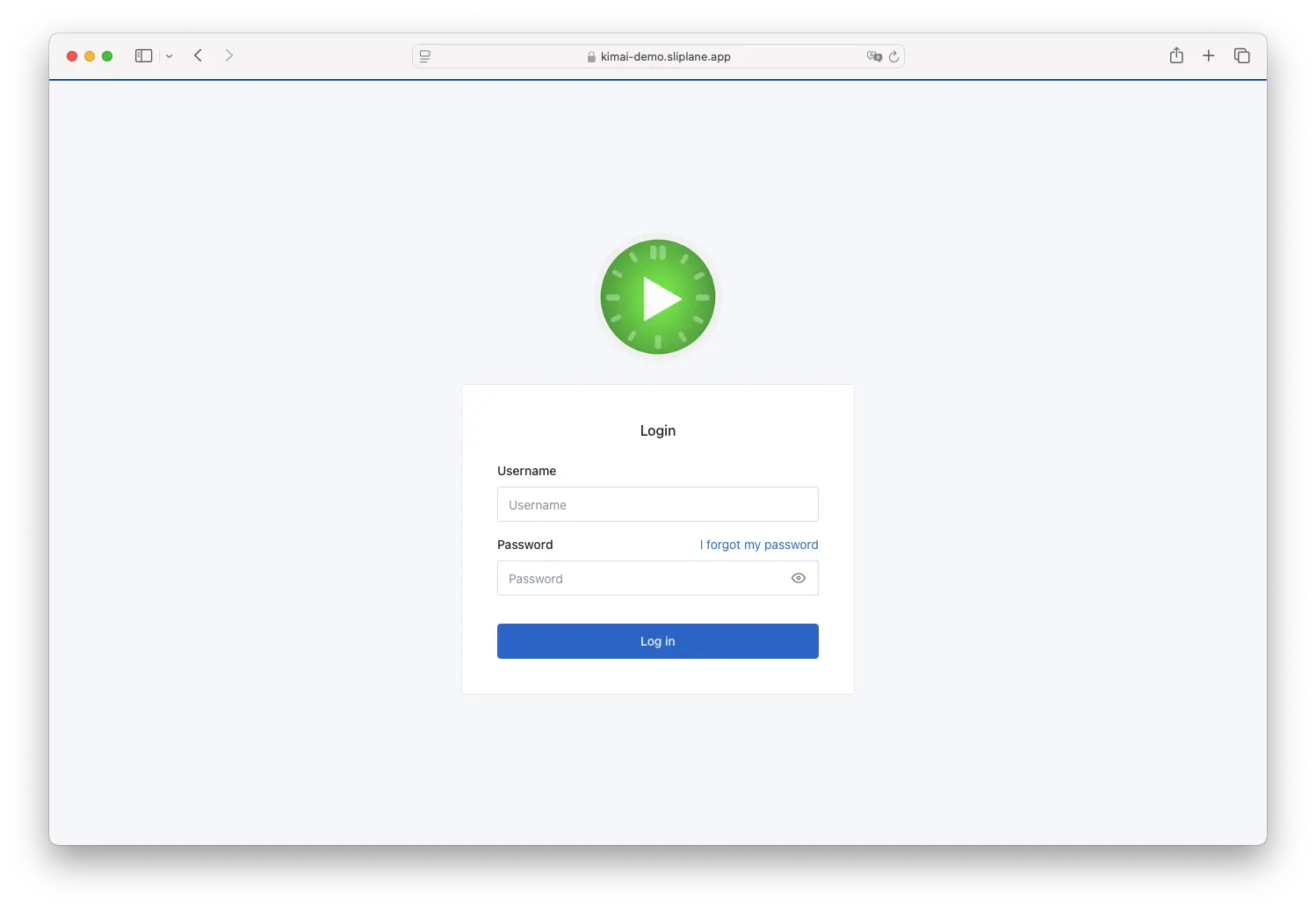Toggle the Safari sidebar

click(143, 55)
